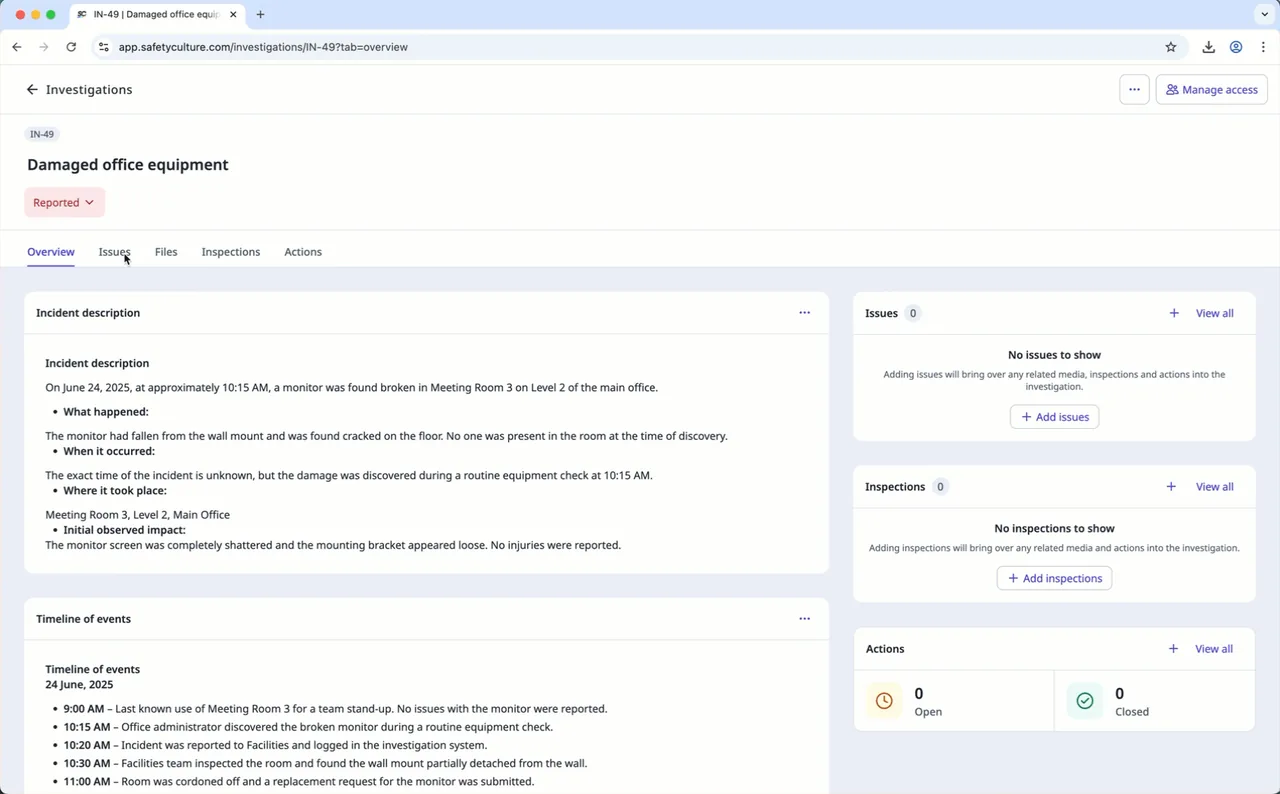This screenshot has height=794, width=1280.
Task: Click the Issues count badge showing 0
Action: [912, 313]
